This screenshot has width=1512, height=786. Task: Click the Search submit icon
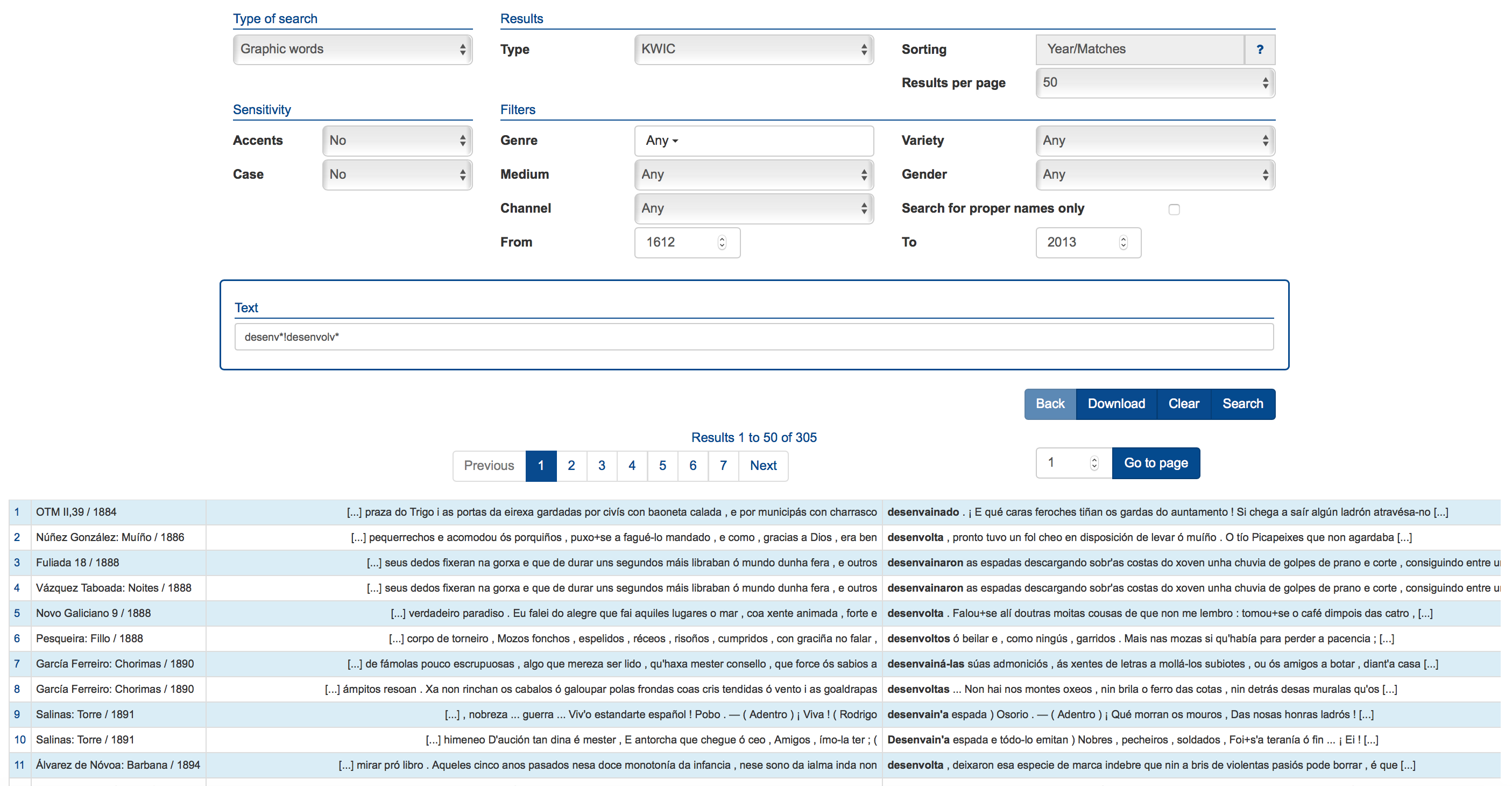(1242, 404)
